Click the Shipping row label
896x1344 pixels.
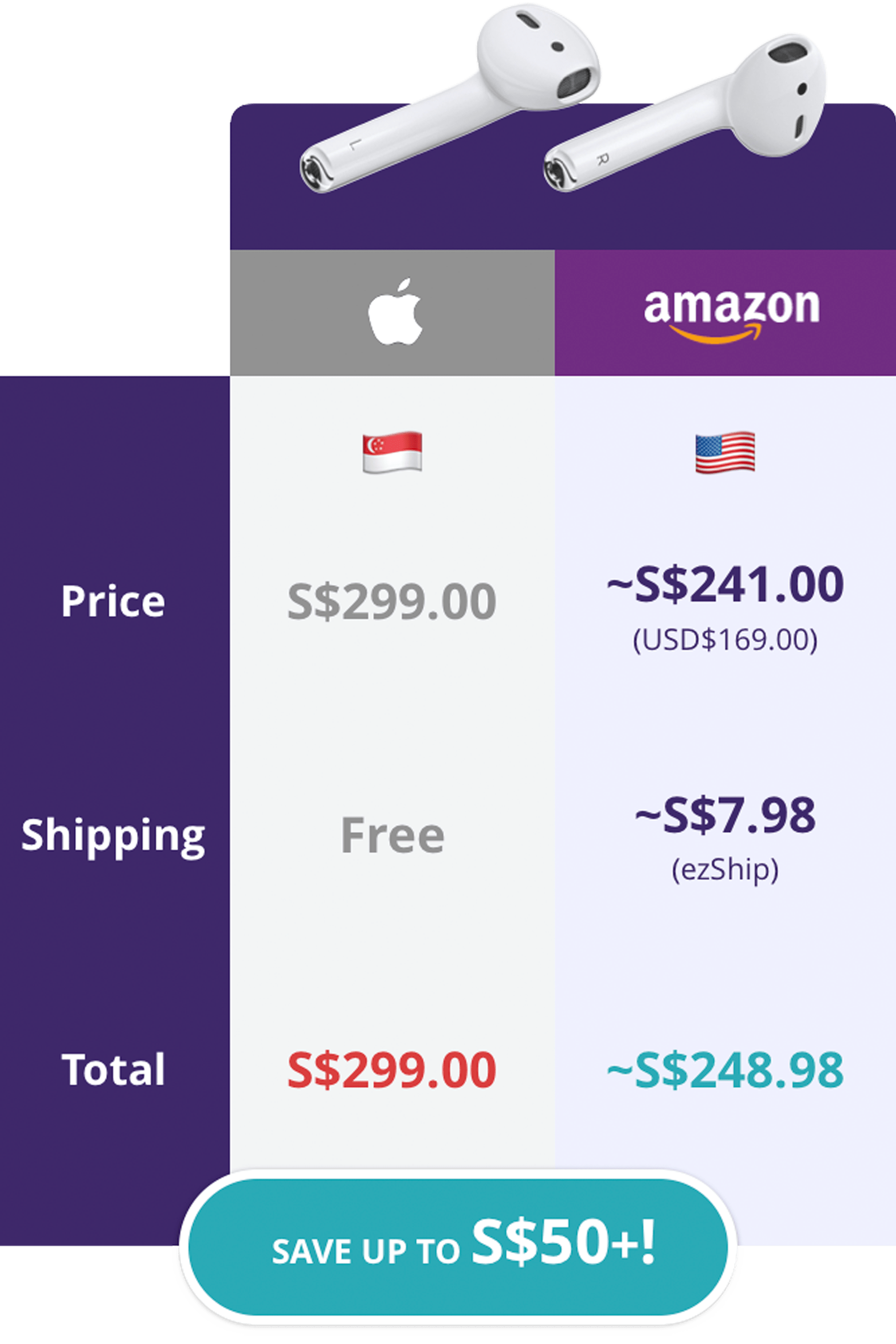tap(113, 835)
